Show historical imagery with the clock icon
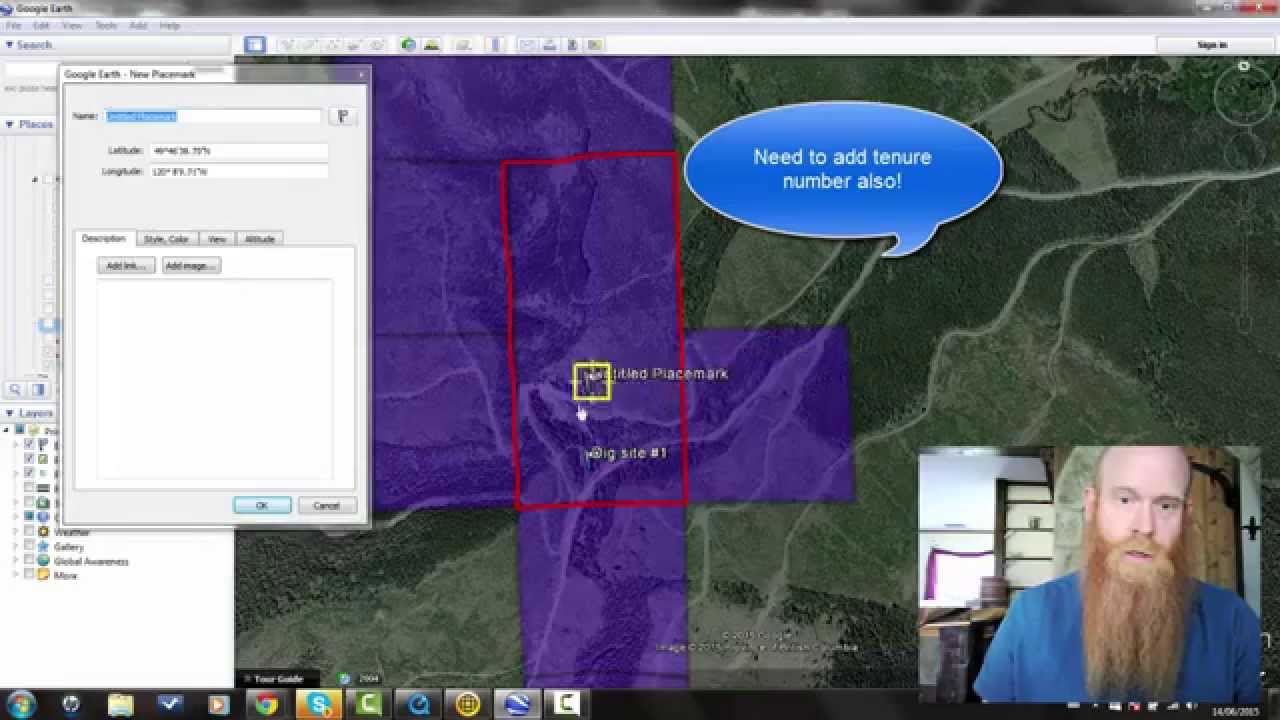The image size is (1280, 720). point(408,45)
